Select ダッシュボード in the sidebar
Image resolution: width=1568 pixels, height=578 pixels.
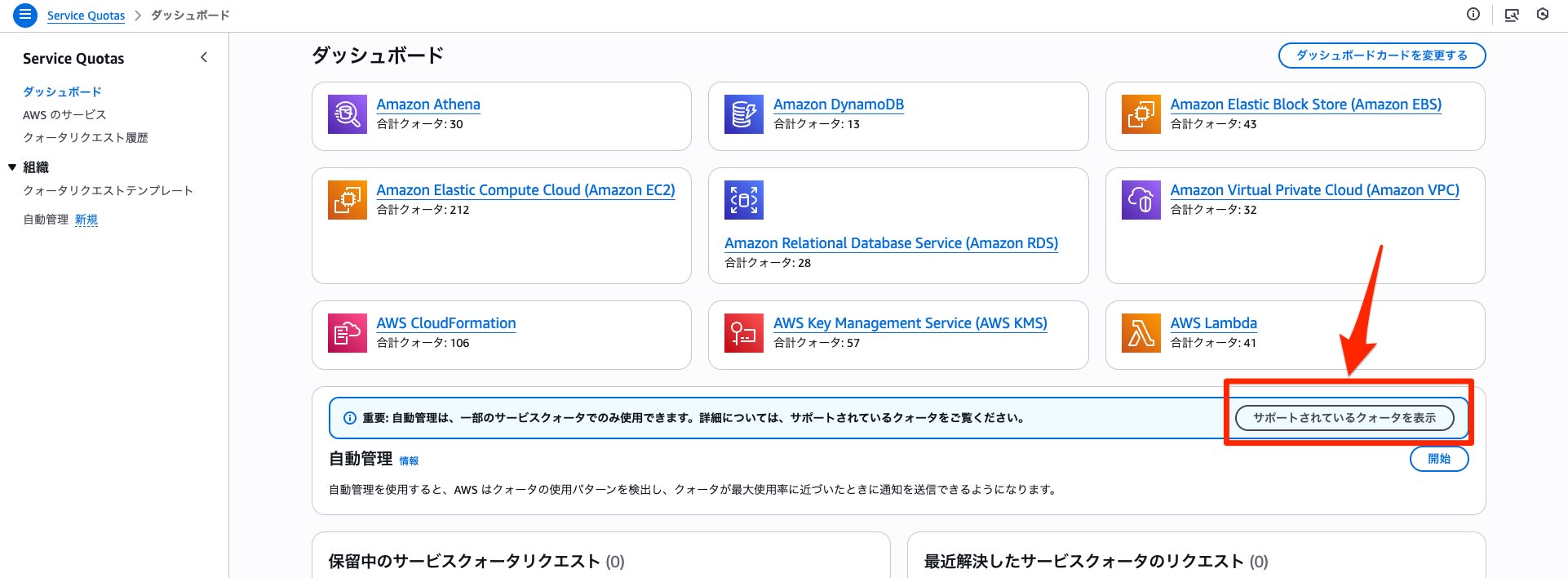tap(62, 91)
